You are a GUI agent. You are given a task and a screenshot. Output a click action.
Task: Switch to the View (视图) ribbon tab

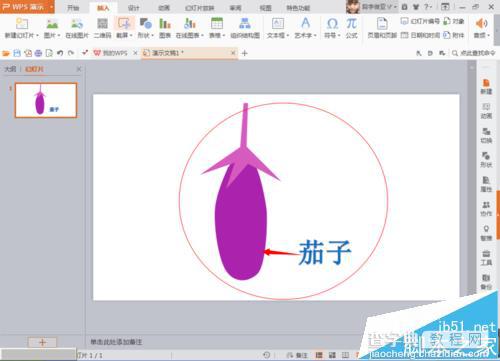265,8
